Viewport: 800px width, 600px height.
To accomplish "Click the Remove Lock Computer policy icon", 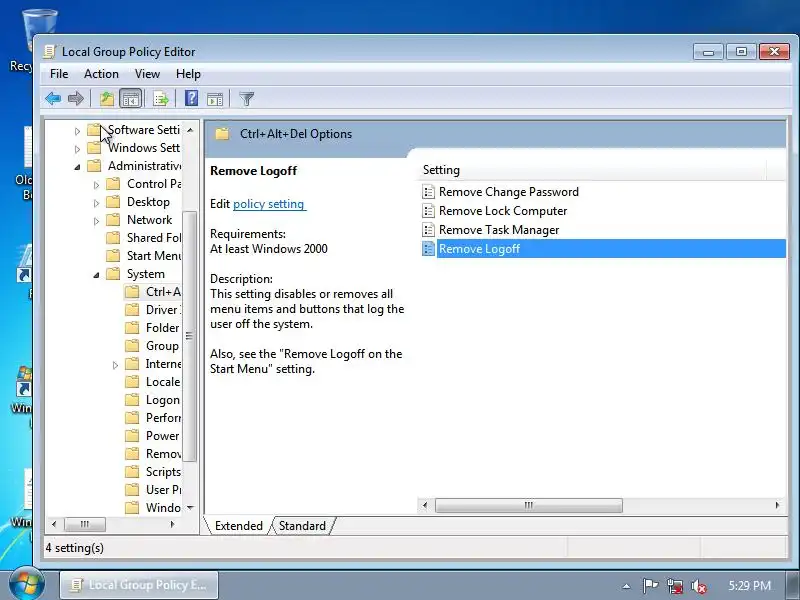I will pyautogui.click(x=429, y=211).
